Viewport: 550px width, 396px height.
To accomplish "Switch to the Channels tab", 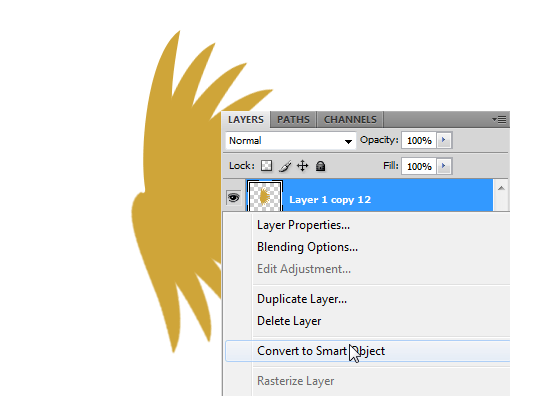I will coord(350,120).
